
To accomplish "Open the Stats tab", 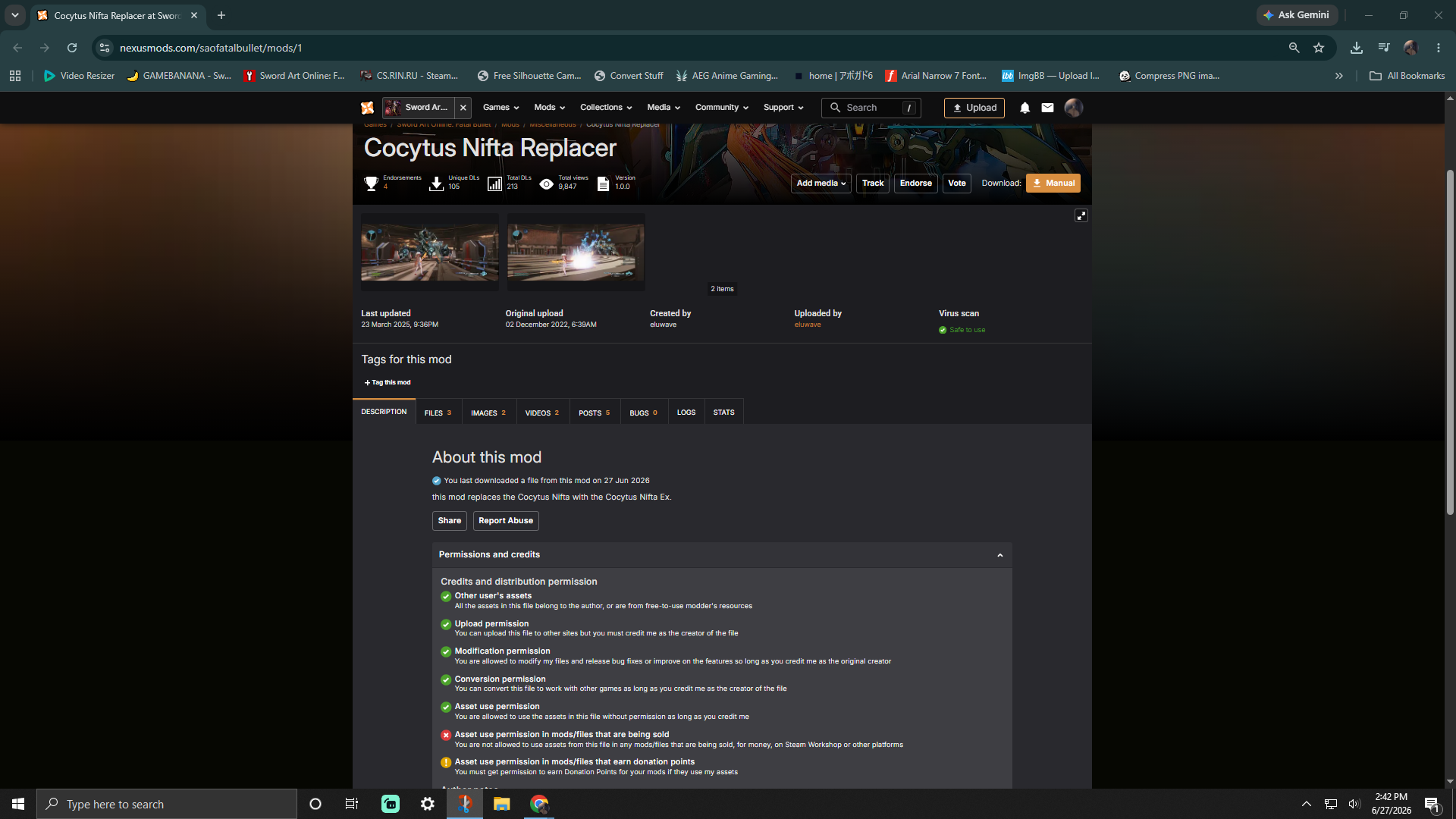I will point(724,413).
